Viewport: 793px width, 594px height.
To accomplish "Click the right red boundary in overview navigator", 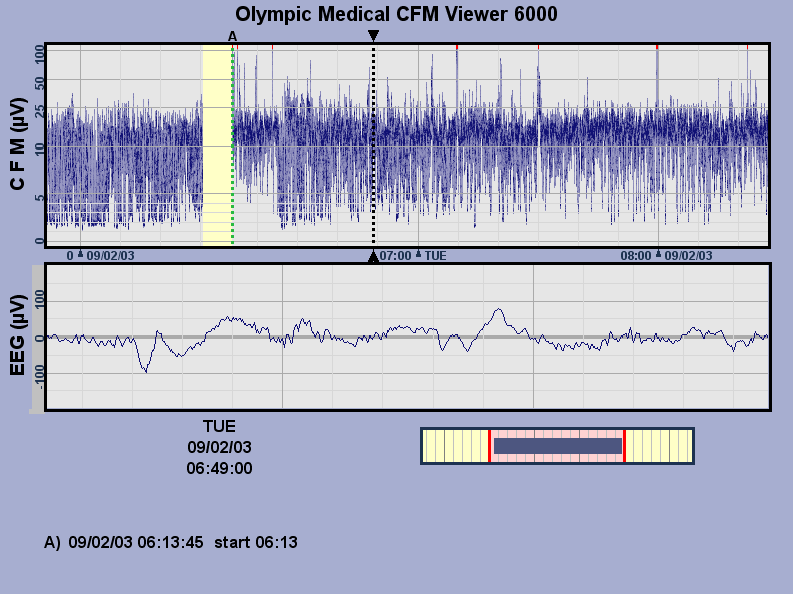I will [x=625, y=446].
